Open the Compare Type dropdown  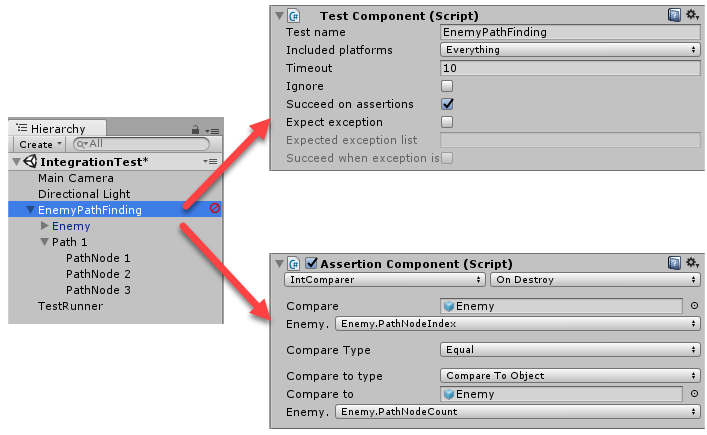pos(571,350)
